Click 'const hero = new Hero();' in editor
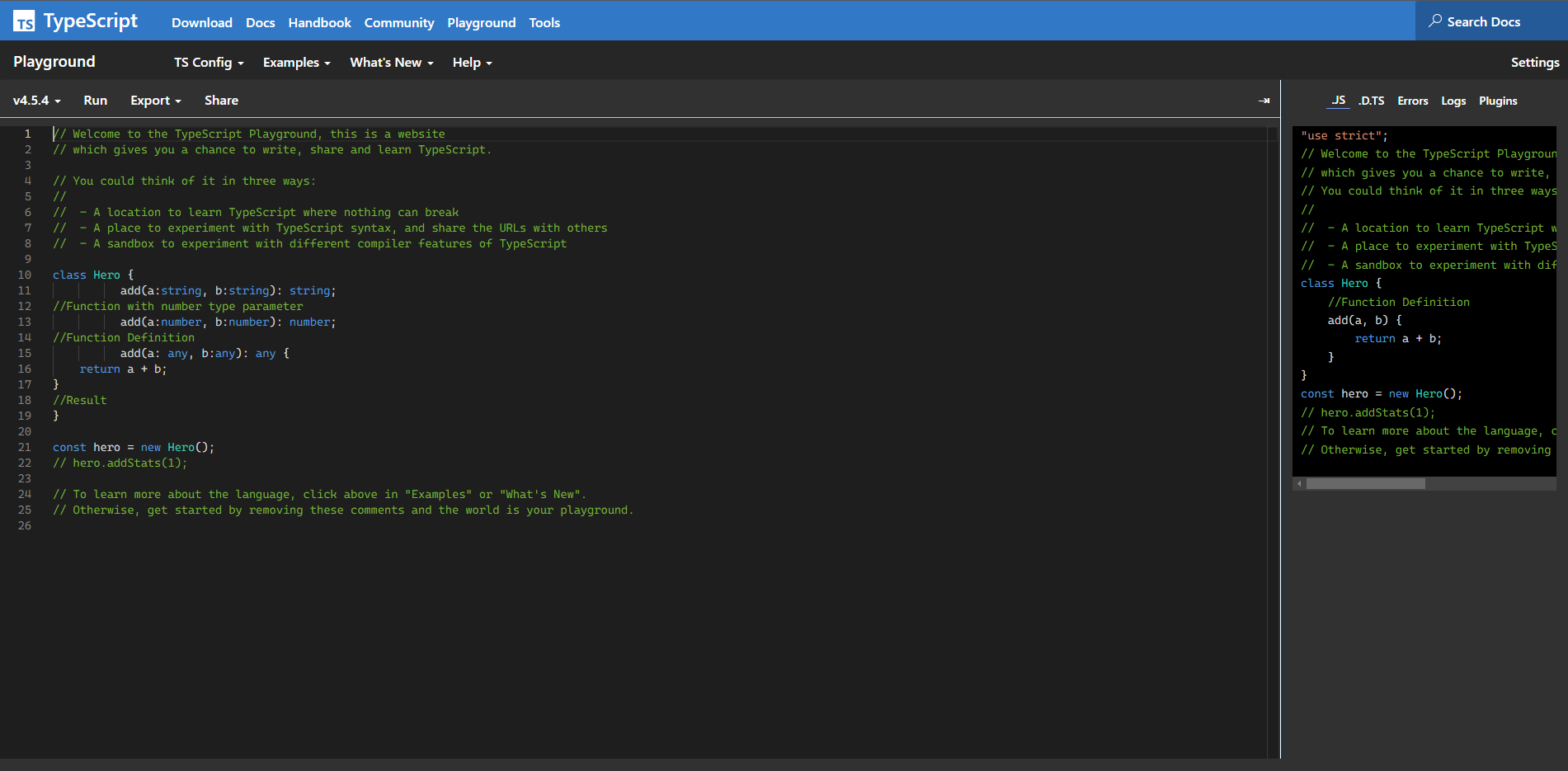Viewport: 1568px width, 771px height. (x=134, y=447)
